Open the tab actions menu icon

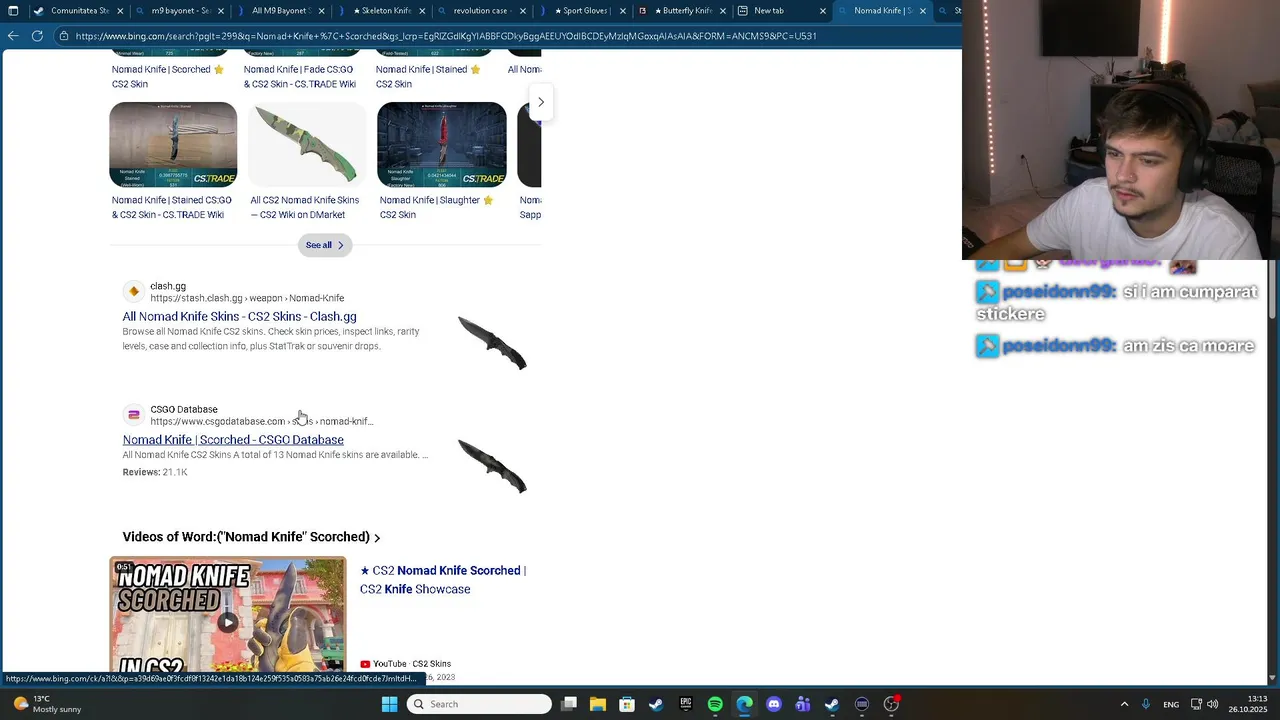tap(12, 11)
